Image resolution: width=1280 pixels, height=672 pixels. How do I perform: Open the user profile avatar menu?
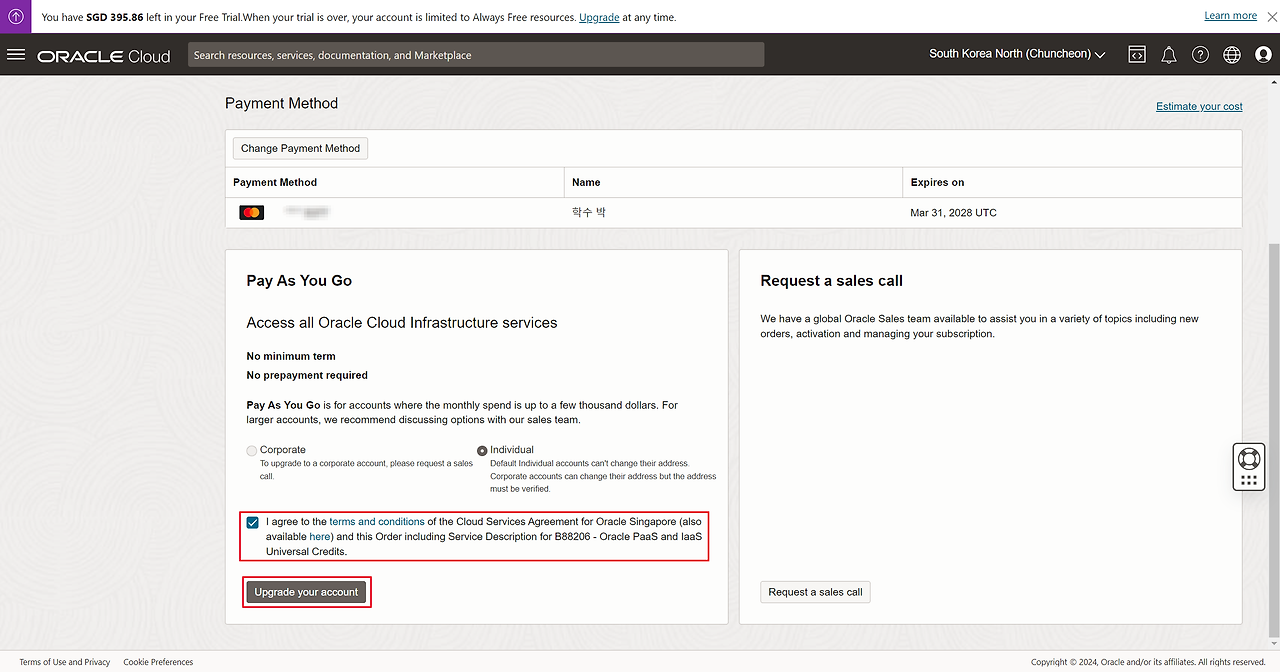point(1263,55)
